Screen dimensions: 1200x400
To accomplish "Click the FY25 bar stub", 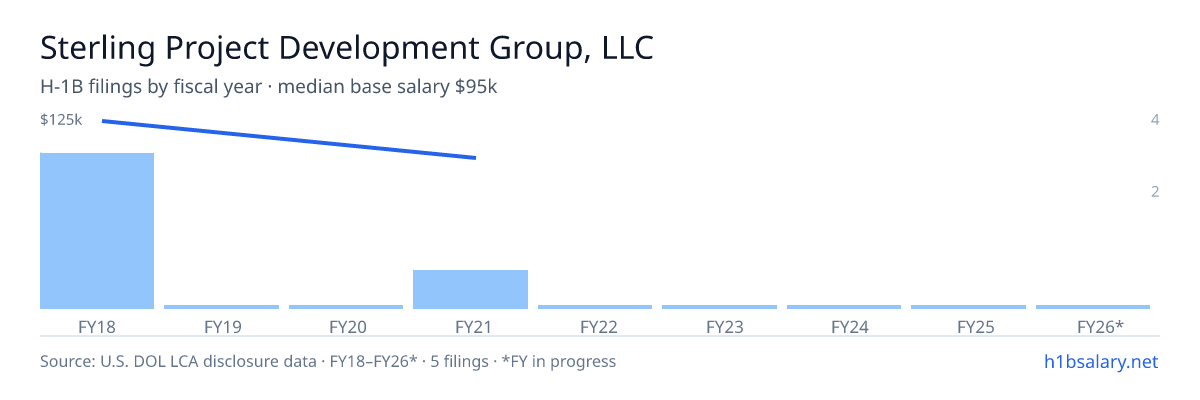I will click(968, 307).
